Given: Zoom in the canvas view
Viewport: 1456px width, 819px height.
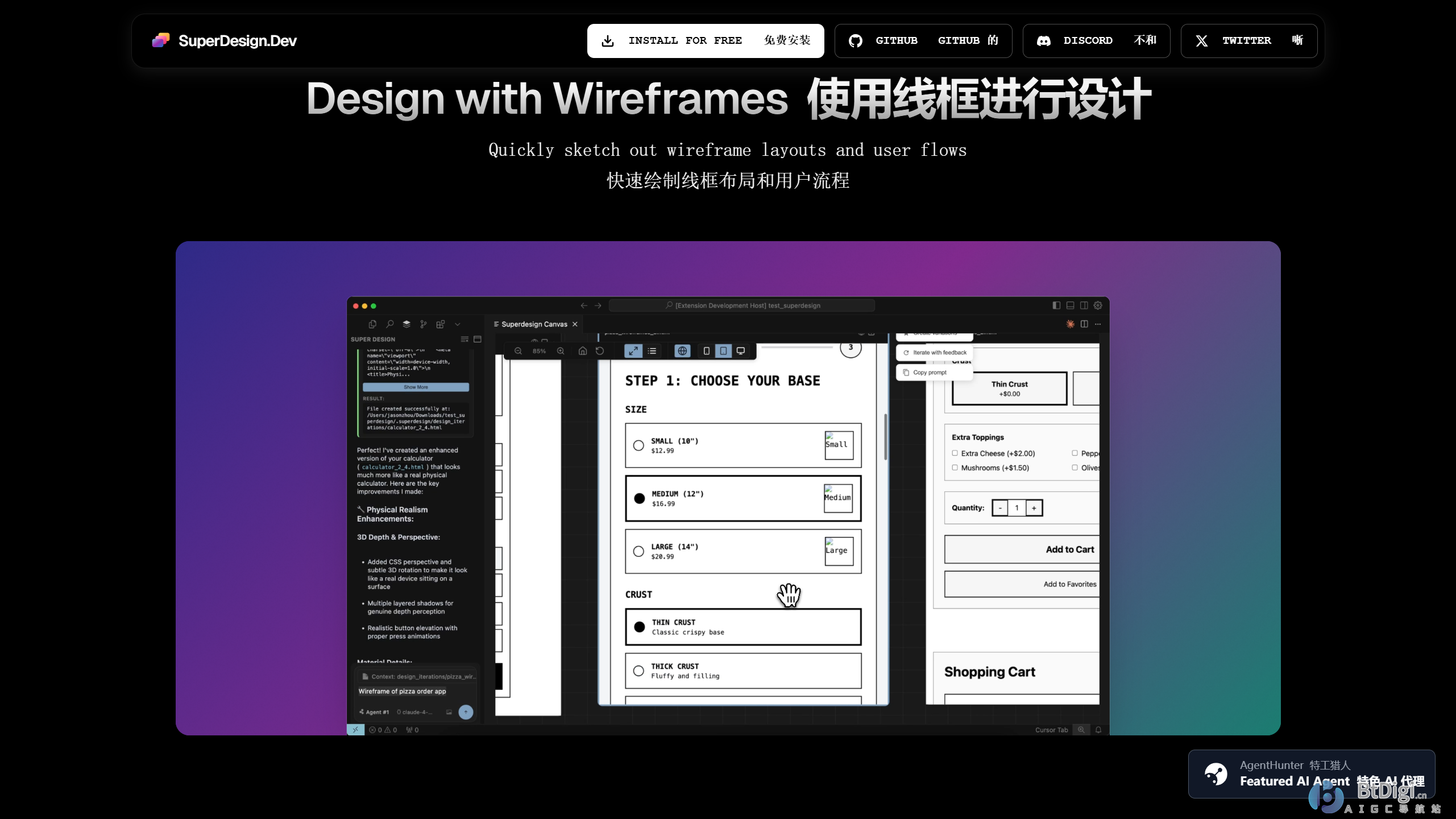Looking at the screenshot, I should tap(561, 351).
